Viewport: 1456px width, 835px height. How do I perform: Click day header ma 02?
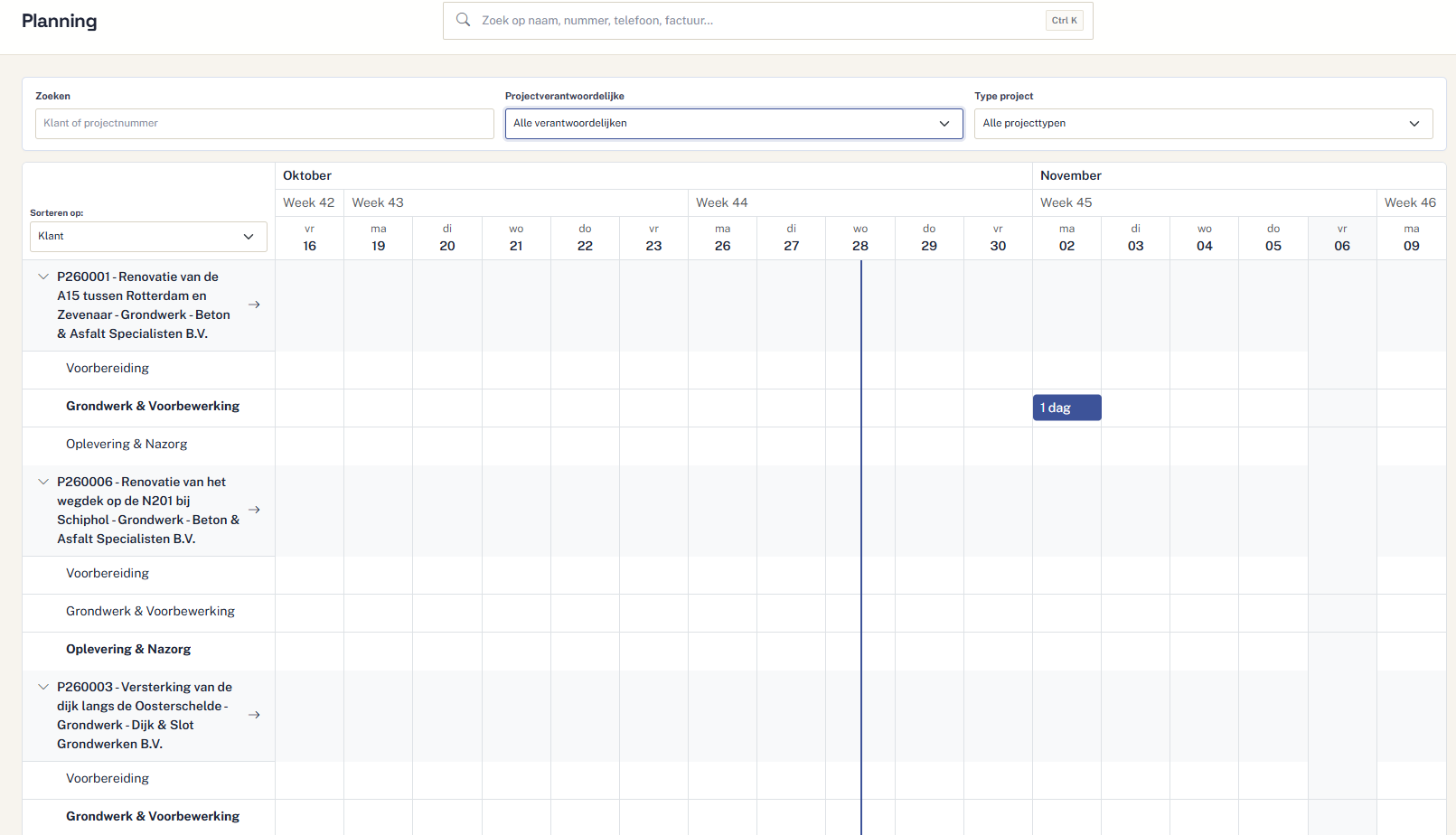pos(1067,239)
